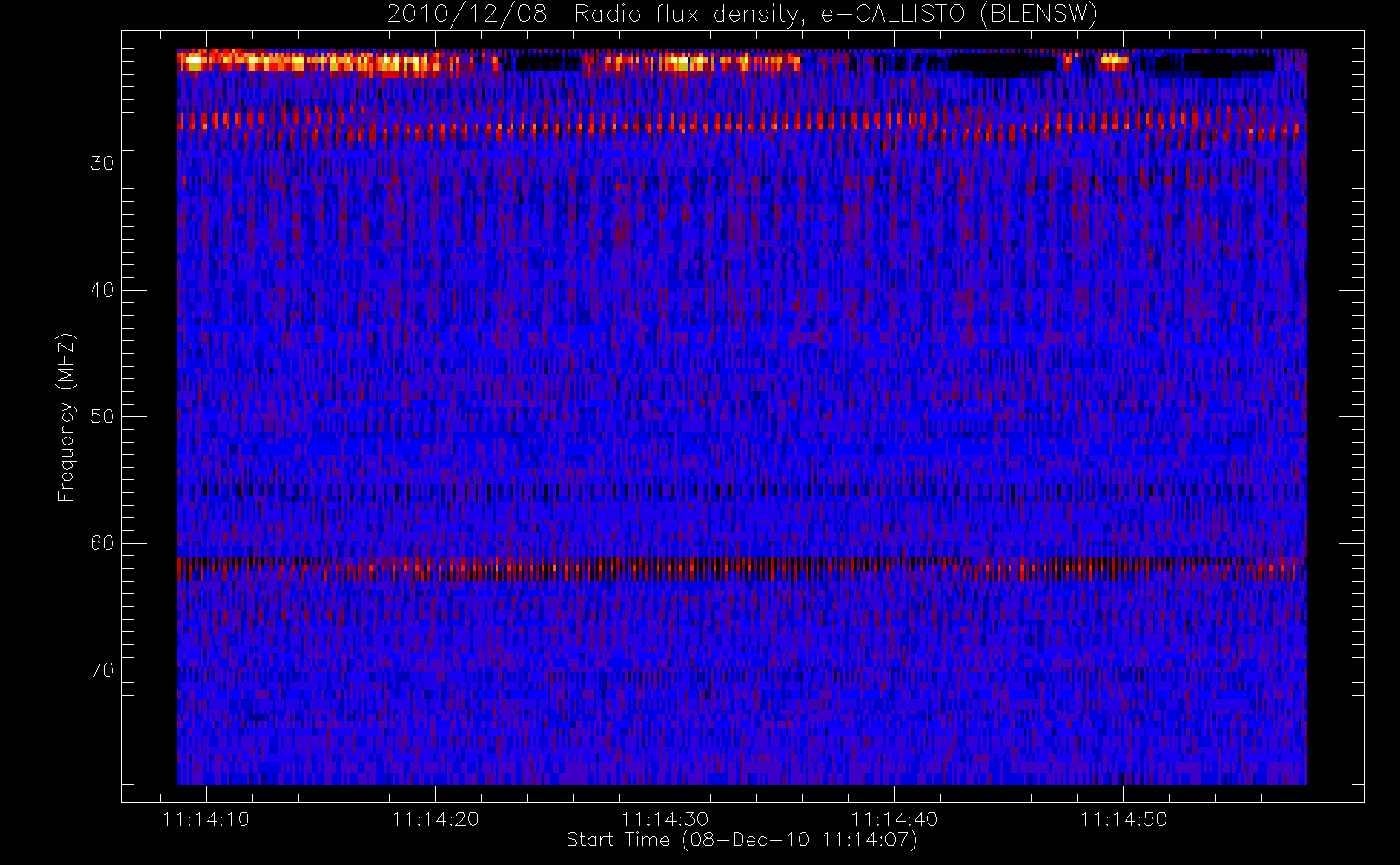Viewport: 1400px width, 865px height.
Task: Click the 11:14:30 time tick label
Action: [x=665, y=819]
